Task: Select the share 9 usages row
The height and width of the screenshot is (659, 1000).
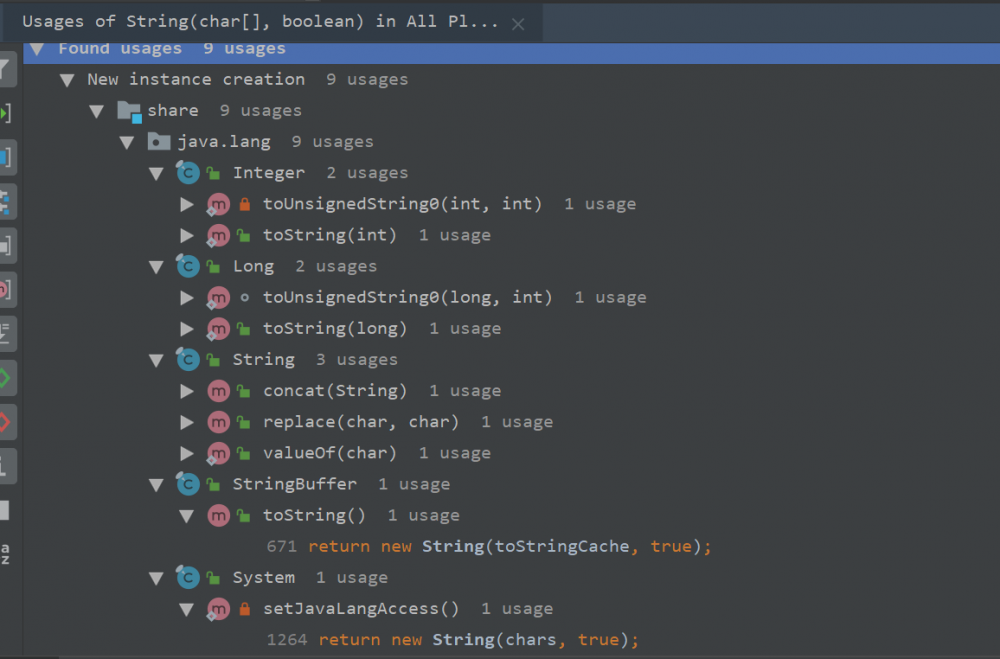Action: pyautogui.click(x=511, y=111)
